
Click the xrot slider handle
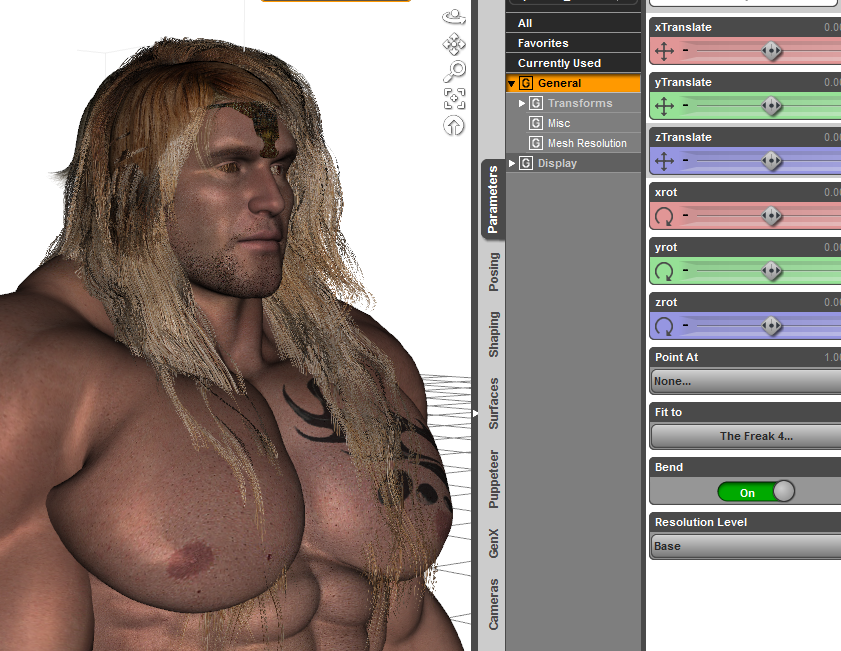771,216
